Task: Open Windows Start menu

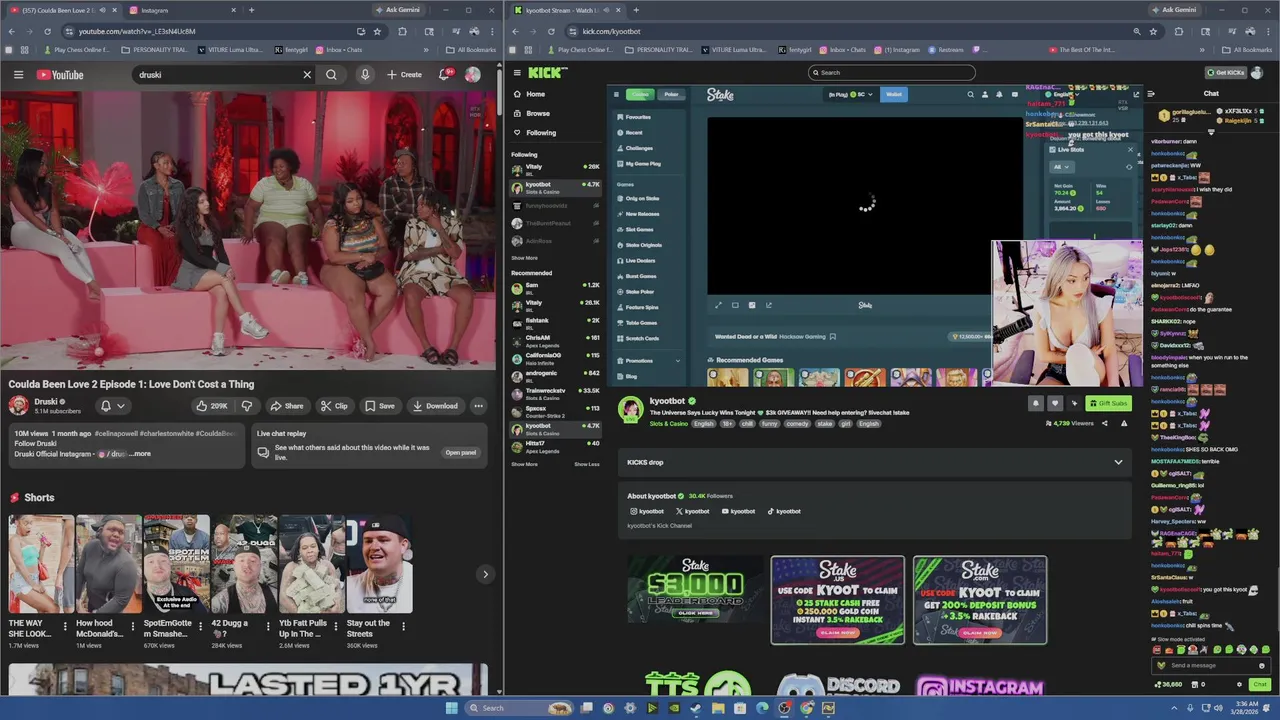Action: pos(451,708)
